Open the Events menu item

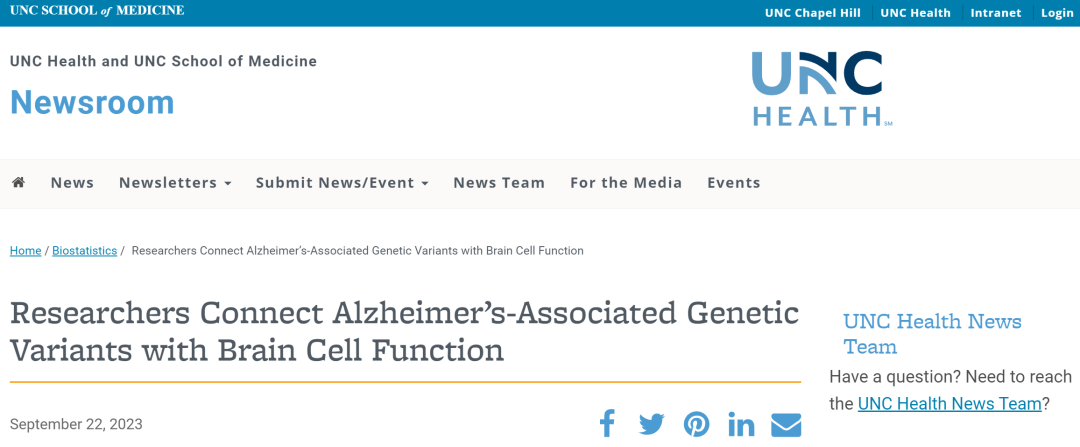pos(734,183)
